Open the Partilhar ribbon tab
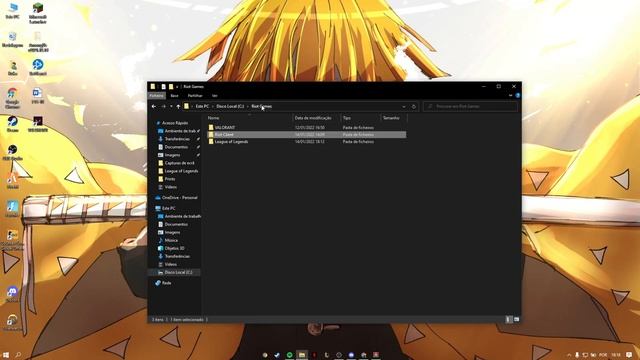640x360 pixels. (x=195, y=96)
